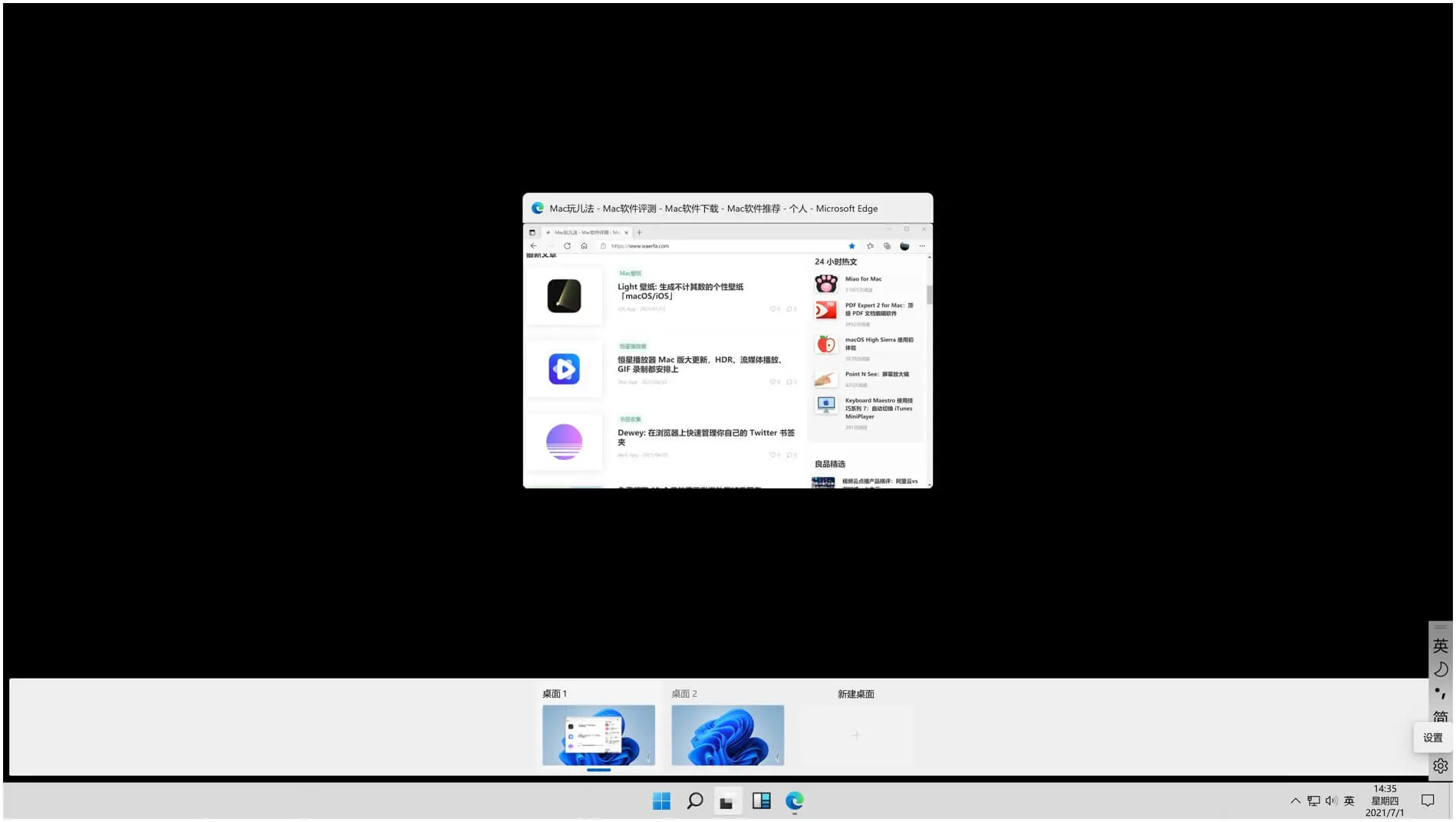The height and width of the screenshot is (822, 1456).
Task: Toggle IME 英 mode on floating bar
Action: point(1441,646)
